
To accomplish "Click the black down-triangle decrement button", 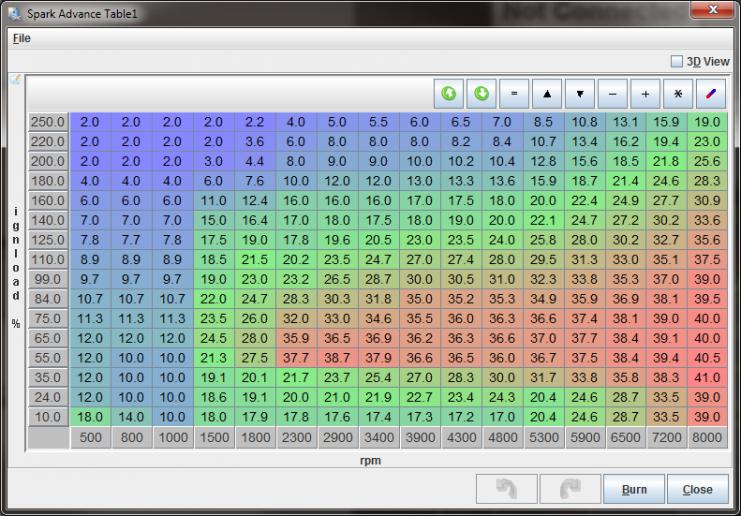I will pos(580,94).
